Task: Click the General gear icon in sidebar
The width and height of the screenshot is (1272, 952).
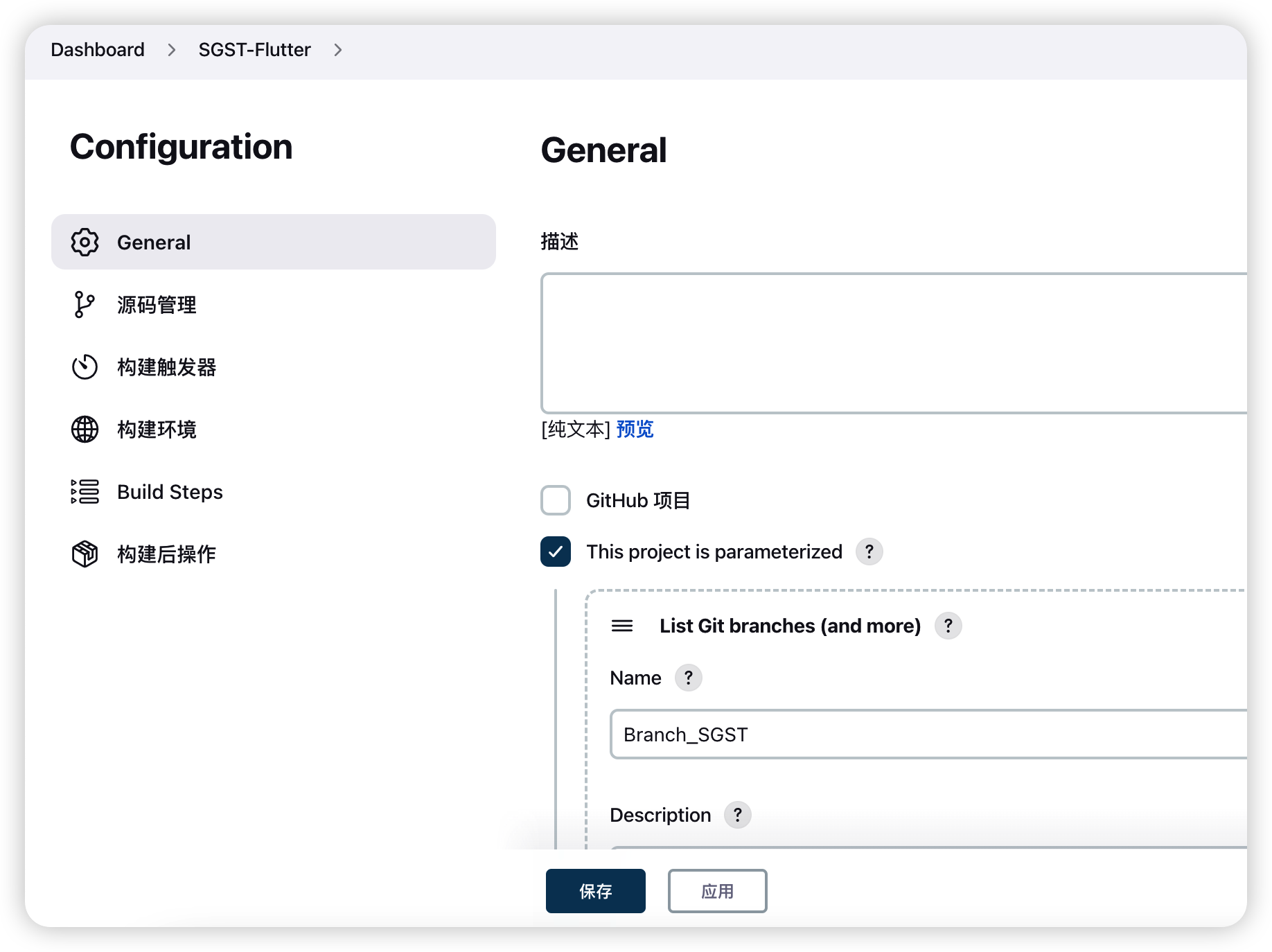Action: (85, 243)
